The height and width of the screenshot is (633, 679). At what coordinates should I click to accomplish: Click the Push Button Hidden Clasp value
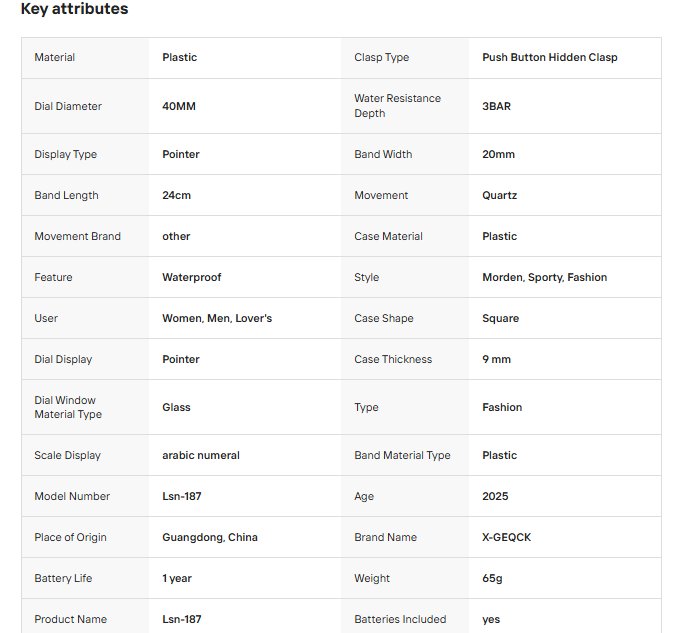click(550, 57)
